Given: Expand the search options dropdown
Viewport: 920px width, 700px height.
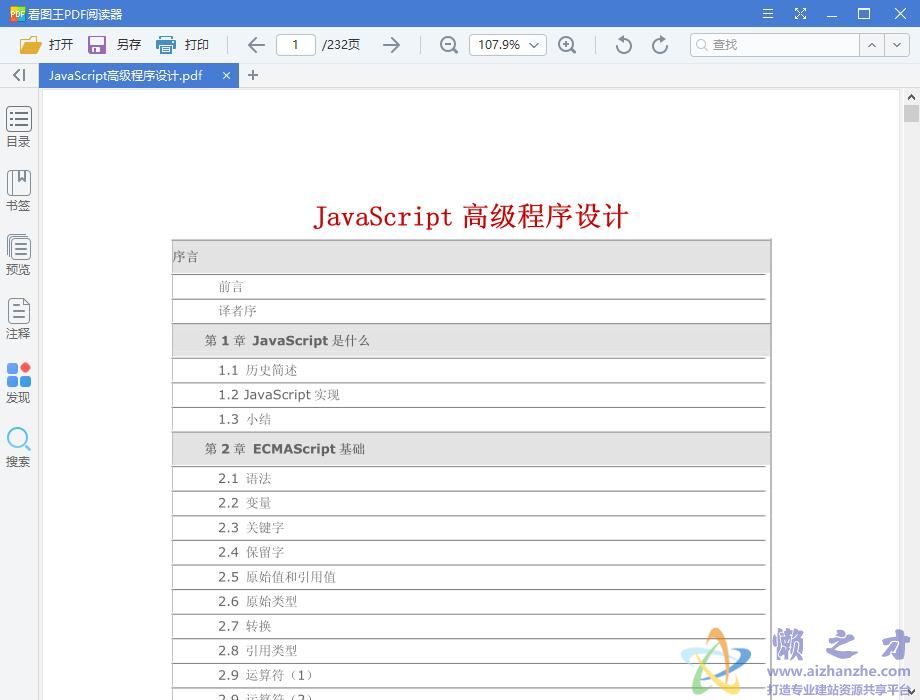Looking at the screenshot, I should click(x=896, y=44).
